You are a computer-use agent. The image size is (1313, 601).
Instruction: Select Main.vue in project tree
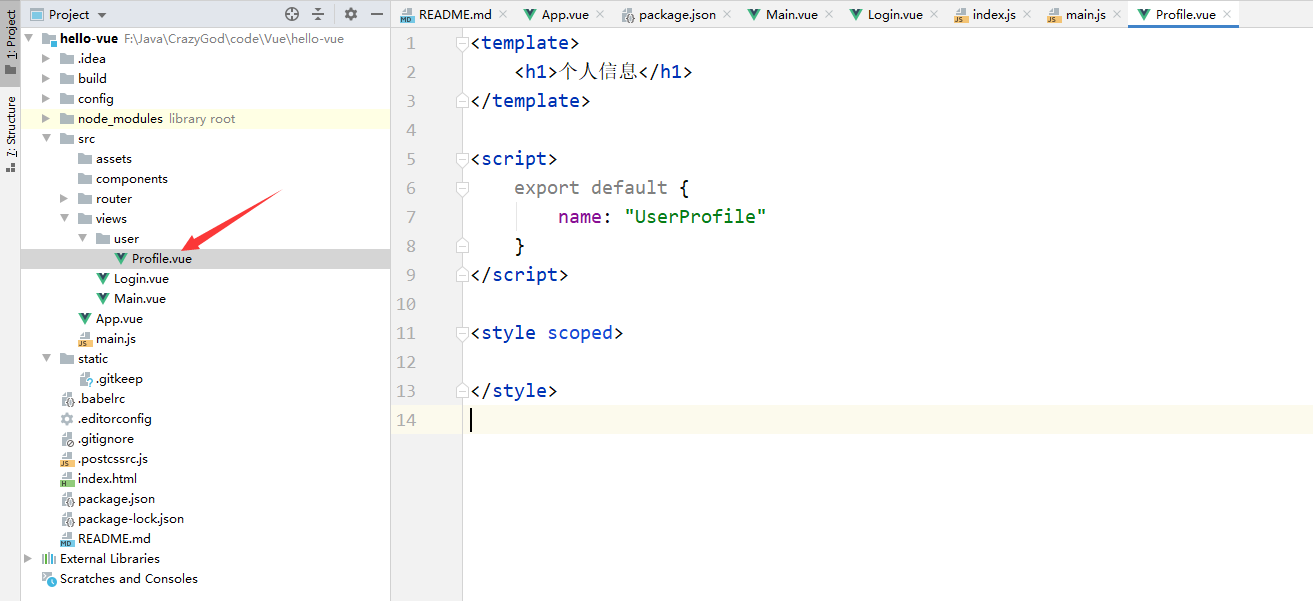coord(140,299)
